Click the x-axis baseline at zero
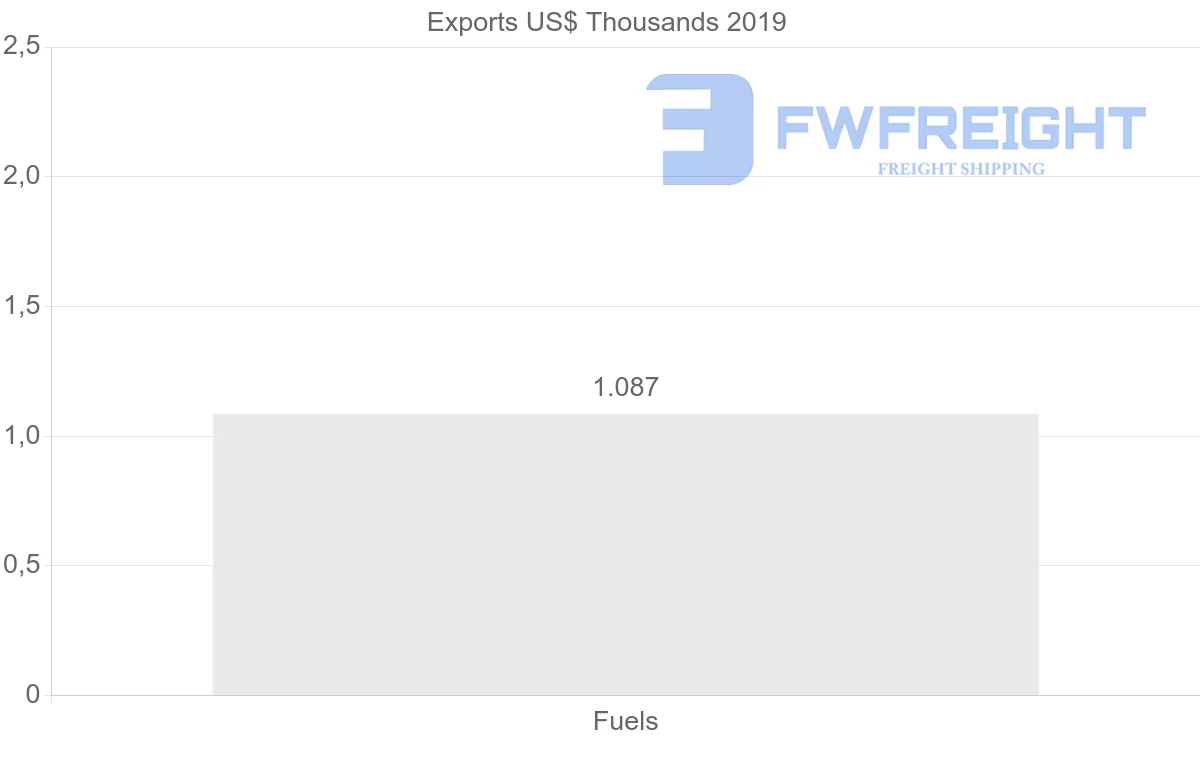The height and width of the screenshot is (763, 1200). [x=1120, y=695]
